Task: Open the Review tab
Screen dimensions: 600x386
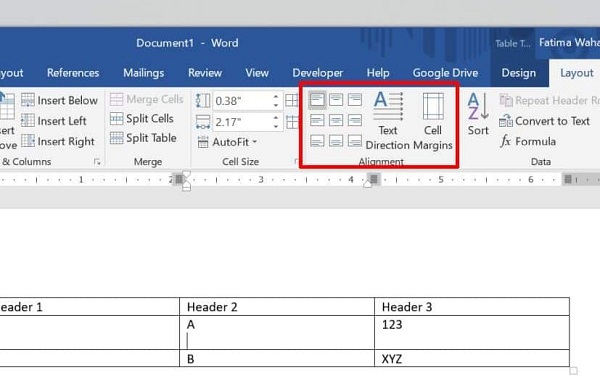Action: (x=205, y=73)
